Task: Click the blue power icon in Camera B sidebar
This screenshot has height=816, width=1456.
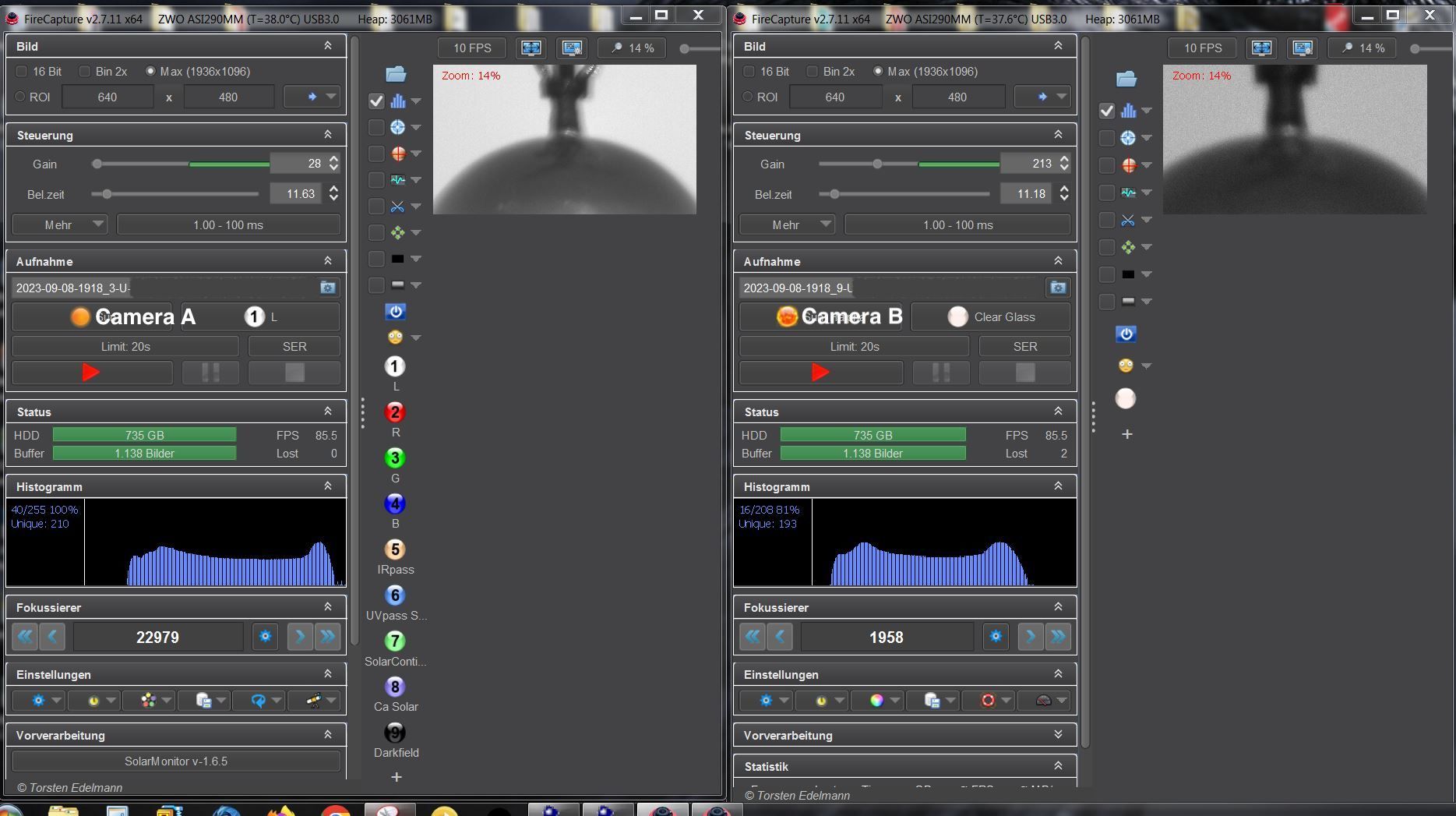Action: point(1126,334)
